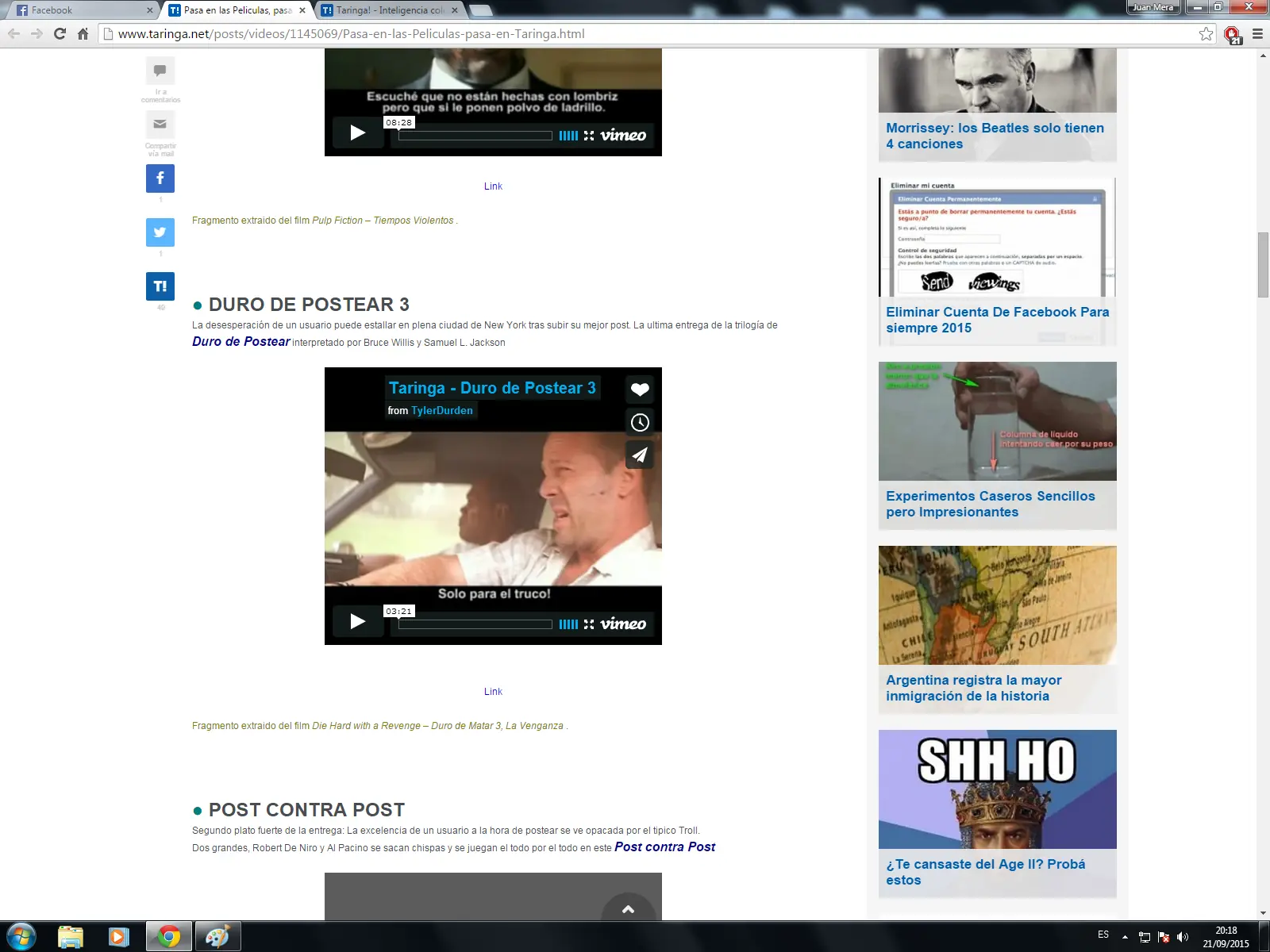
Task: Close the Taringa! Inteligencia colectiva tab
Action: click(x=455, y=10)
